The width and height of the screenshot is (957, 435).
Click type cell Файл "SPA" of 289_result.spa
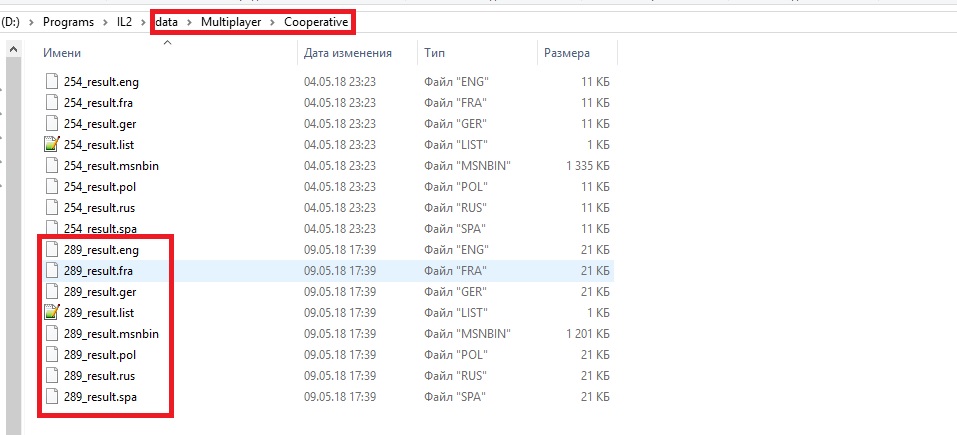pyautogui.click(x=455, y=397)
